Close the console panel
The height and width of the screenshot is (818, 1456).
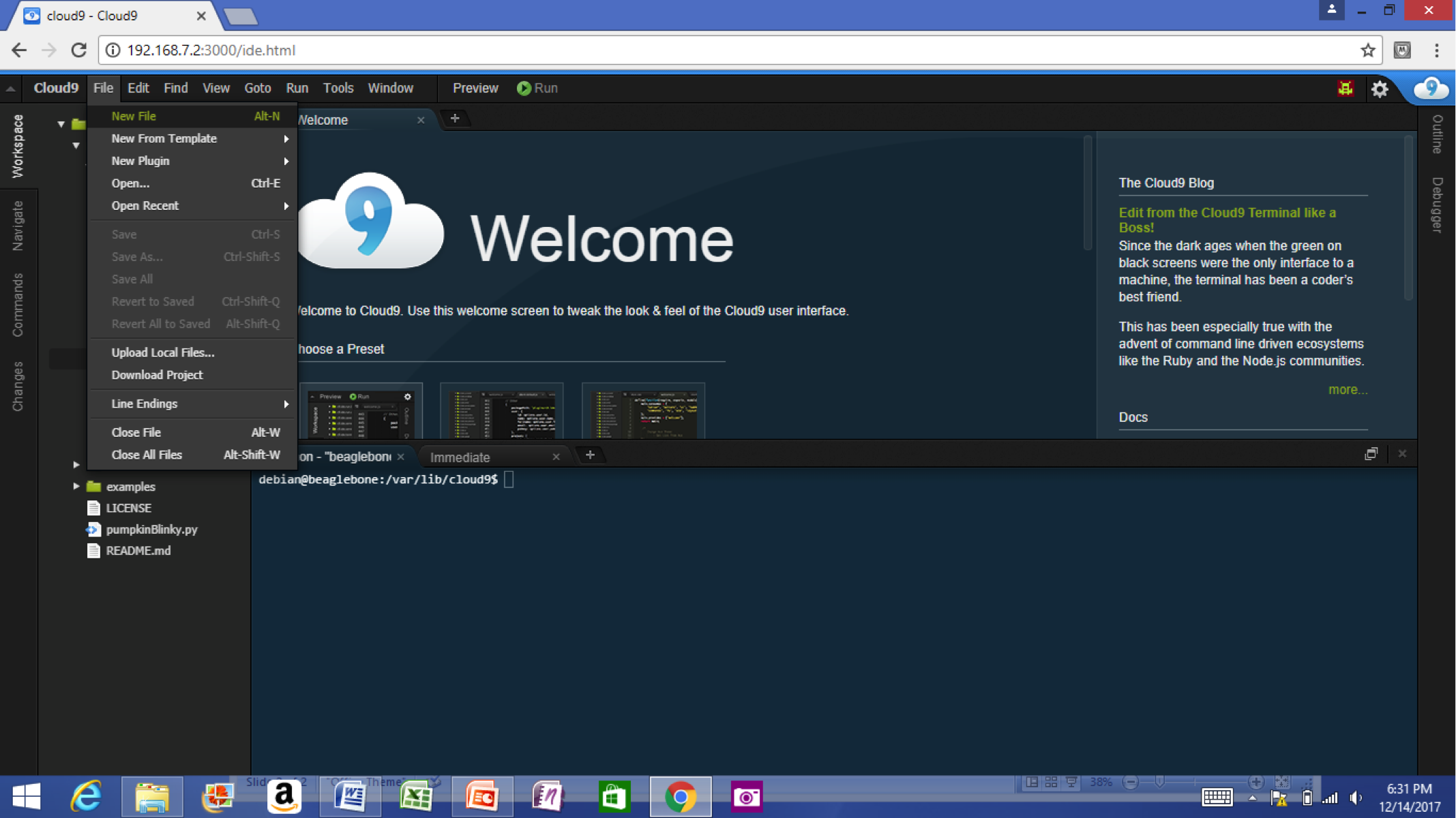tap(1402, 454)
